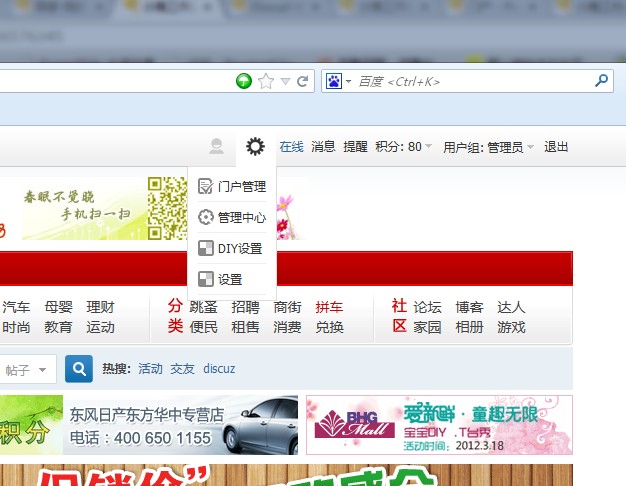This screenshot has width=626, height=486.
Task: Open 运动 category link
Action: [101, 327]
